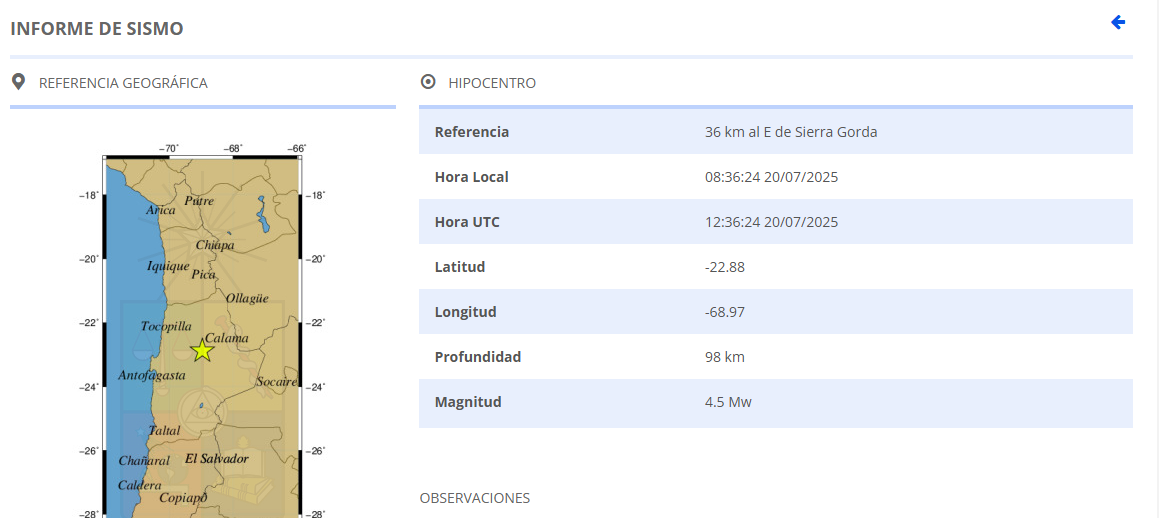Select the HIPOCENTRO heading text

492,83
